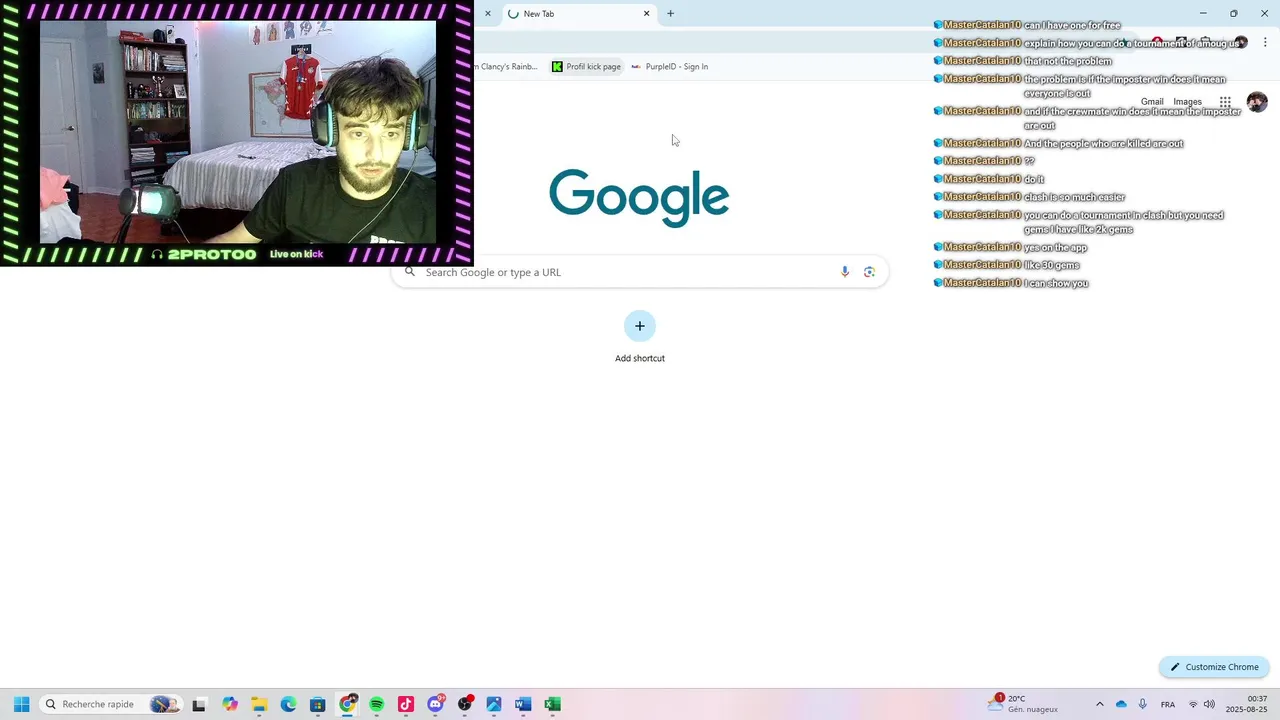The width and height of the screenshot is (1280, 720).
Task: Click chat message "yes on the app"
Action: (x=1055, y=247)
